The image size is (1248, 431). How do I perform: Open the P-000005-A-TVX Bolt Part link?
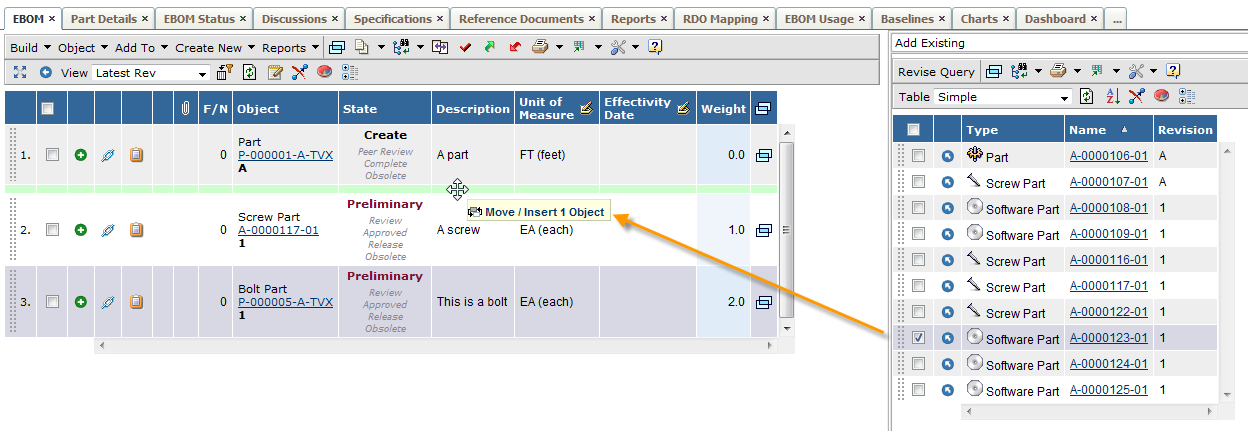pos(285,302)
